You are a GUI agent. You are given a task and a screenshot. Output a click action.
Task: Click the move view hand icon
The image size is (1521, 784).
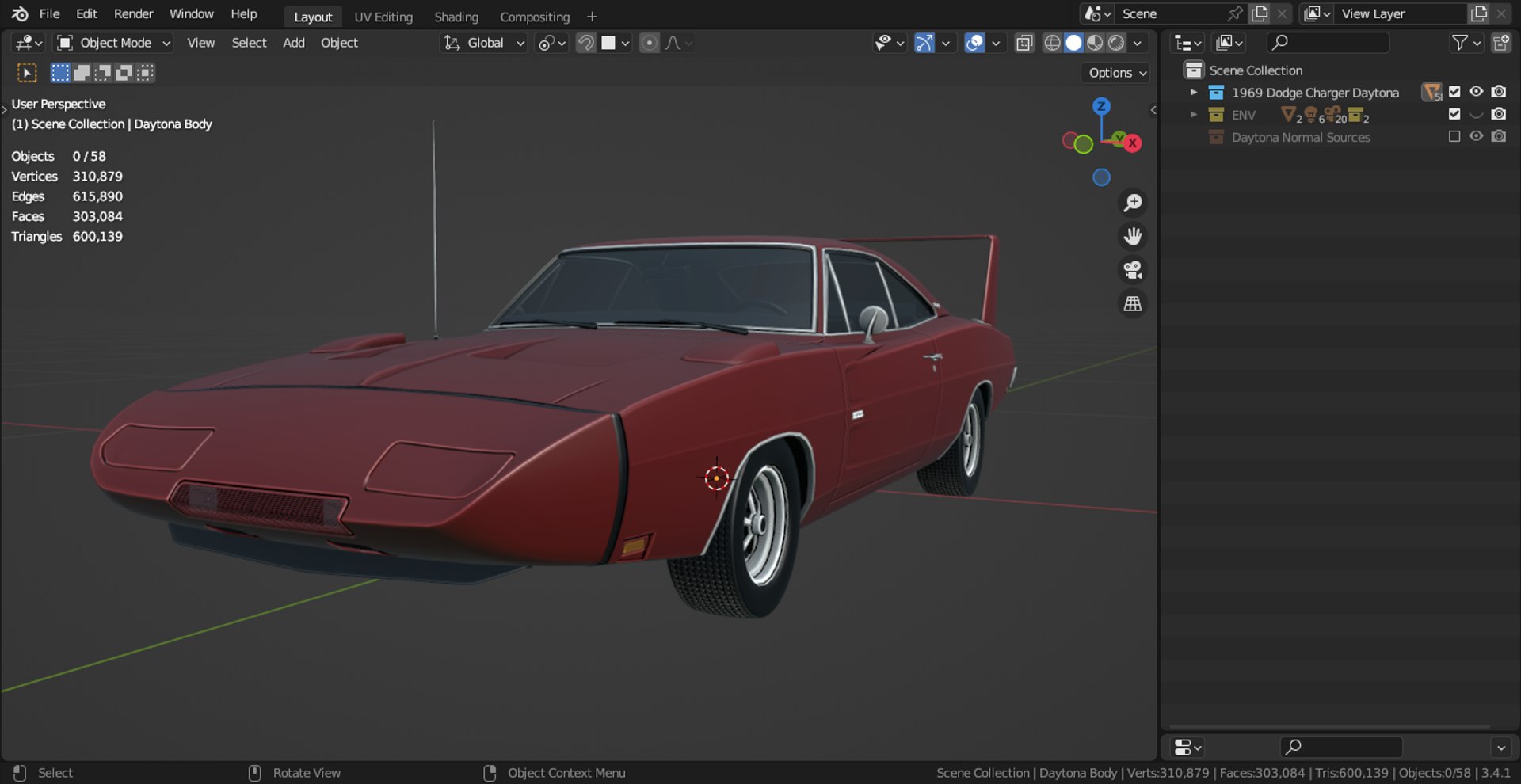[1133, 236]
